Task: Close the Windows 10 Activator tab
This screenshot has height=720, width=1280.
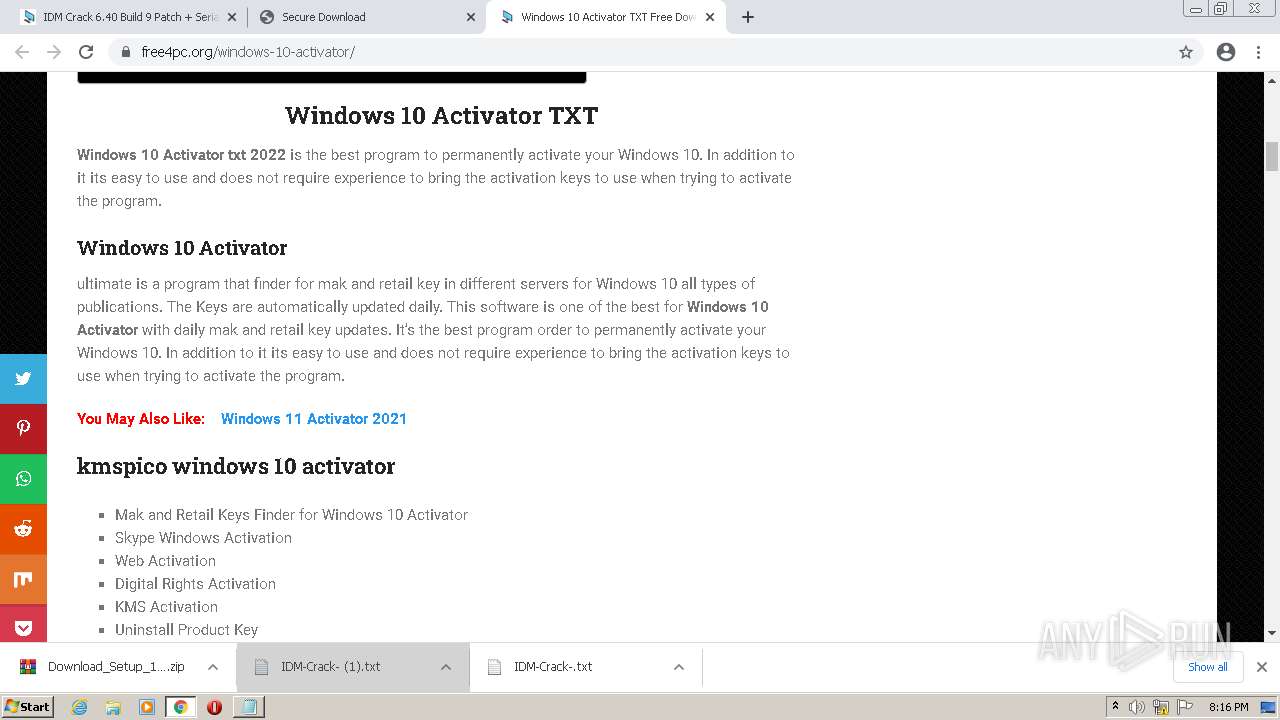Action: [709, 17]
